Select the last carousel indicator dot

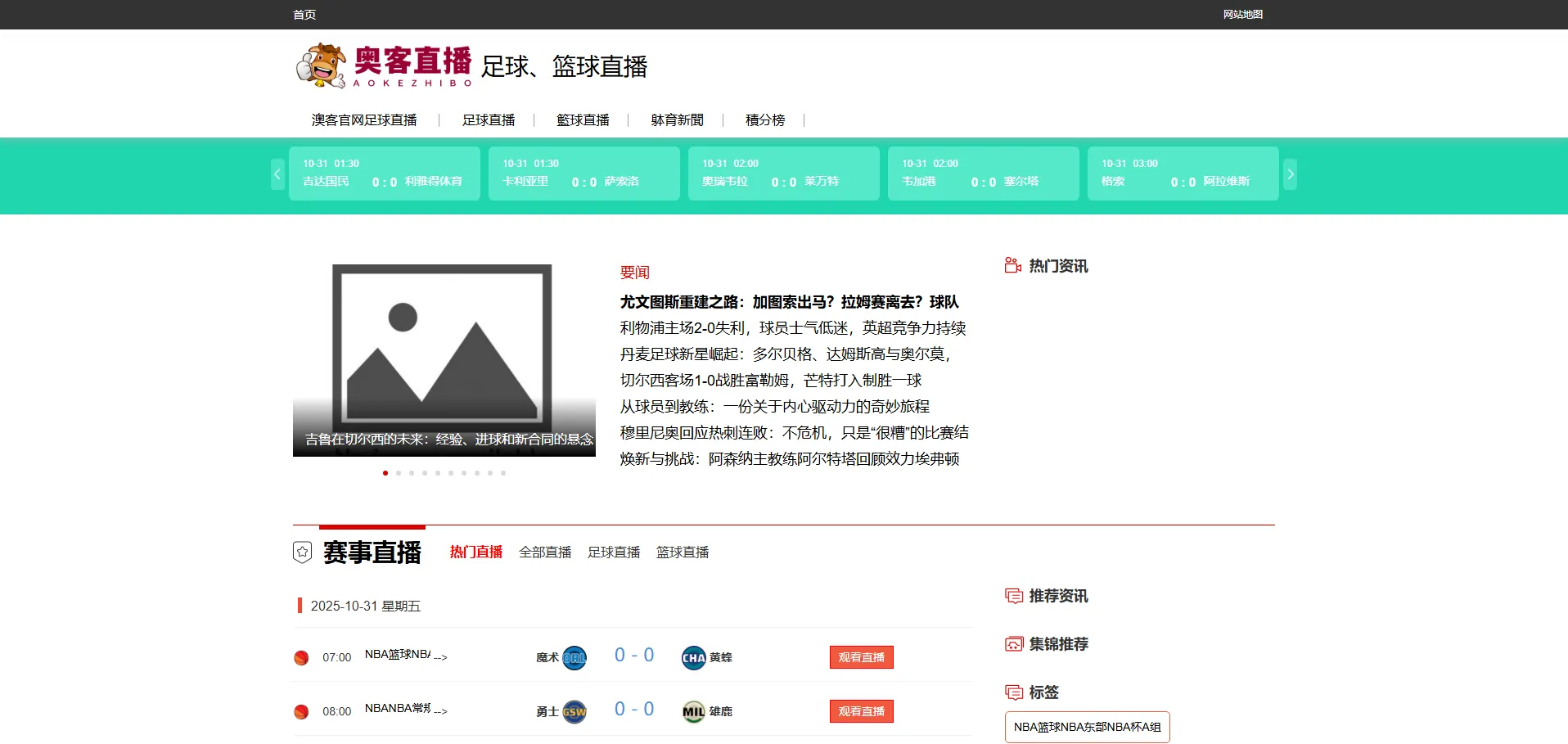[x=503, y=473]
